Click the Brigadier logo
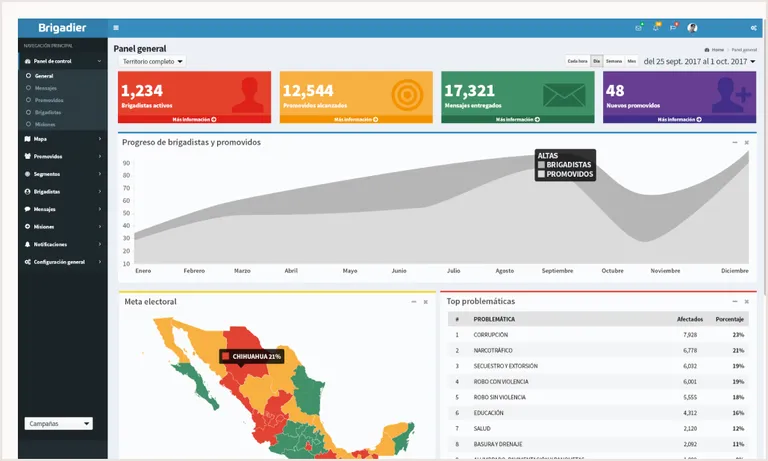The width and height of the screenshot is (768, 461). [62, 28]
